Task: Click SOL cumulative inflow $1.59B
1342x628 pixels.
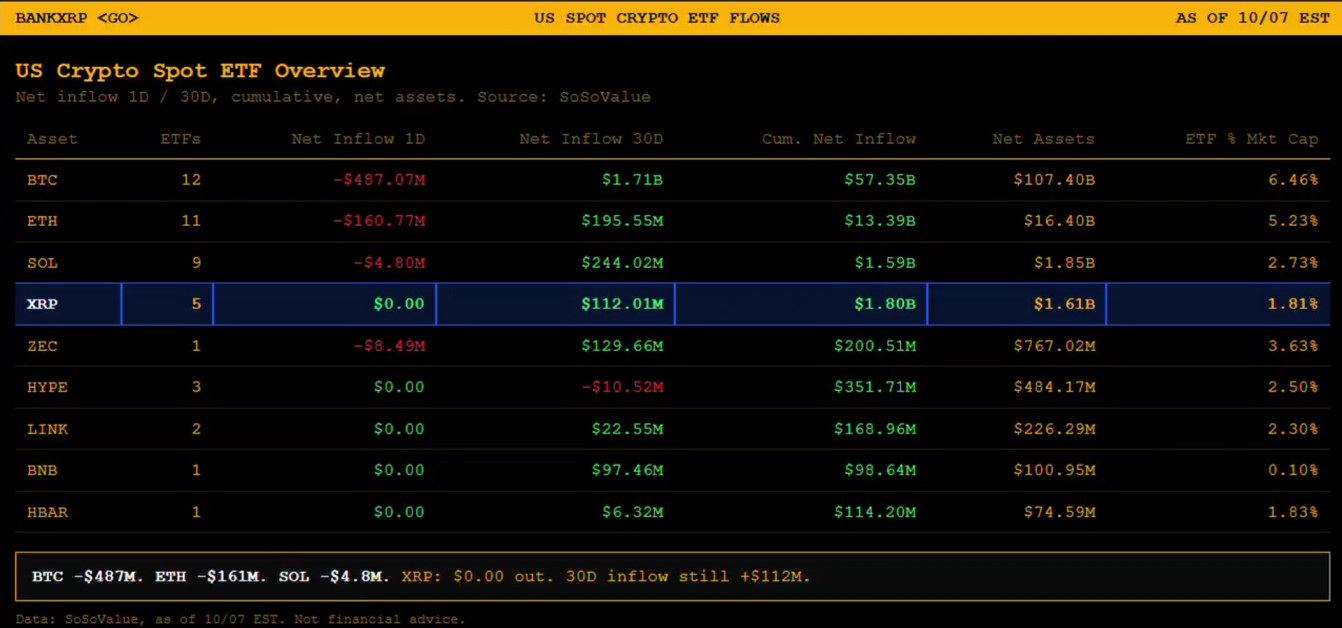Action: coord(884,263)
